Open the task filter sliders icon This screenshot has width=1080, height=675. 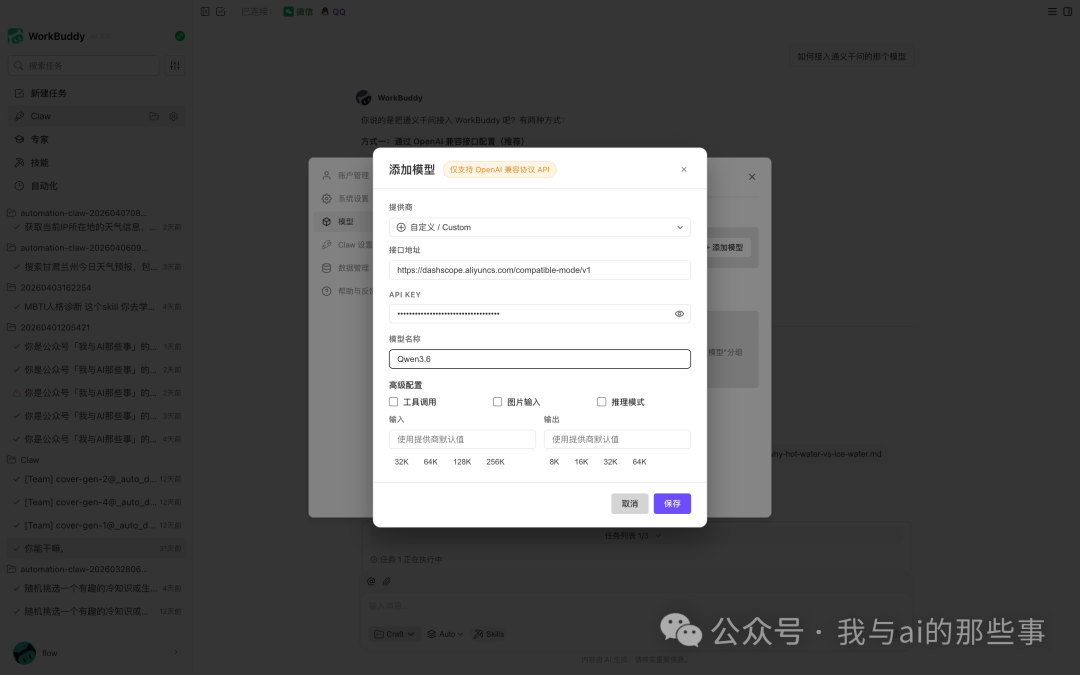175,65
